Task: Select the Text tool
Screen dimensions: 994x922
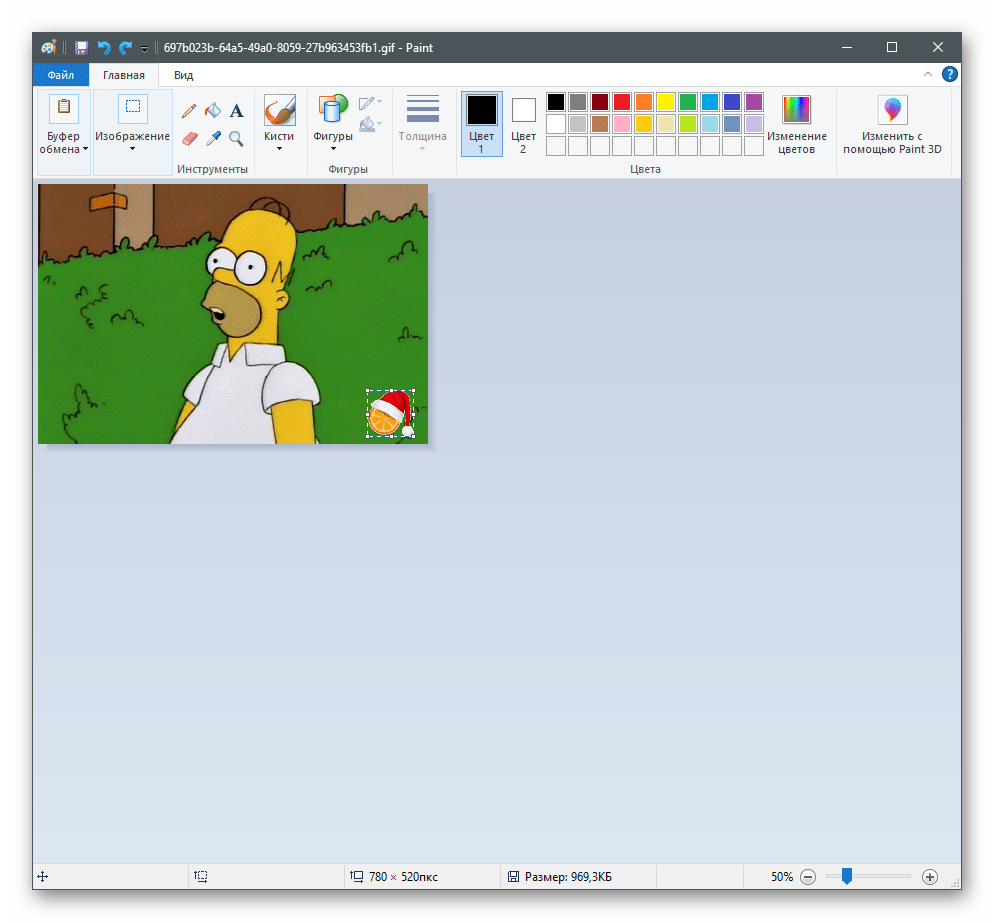Action: click(x=237, y=111)
